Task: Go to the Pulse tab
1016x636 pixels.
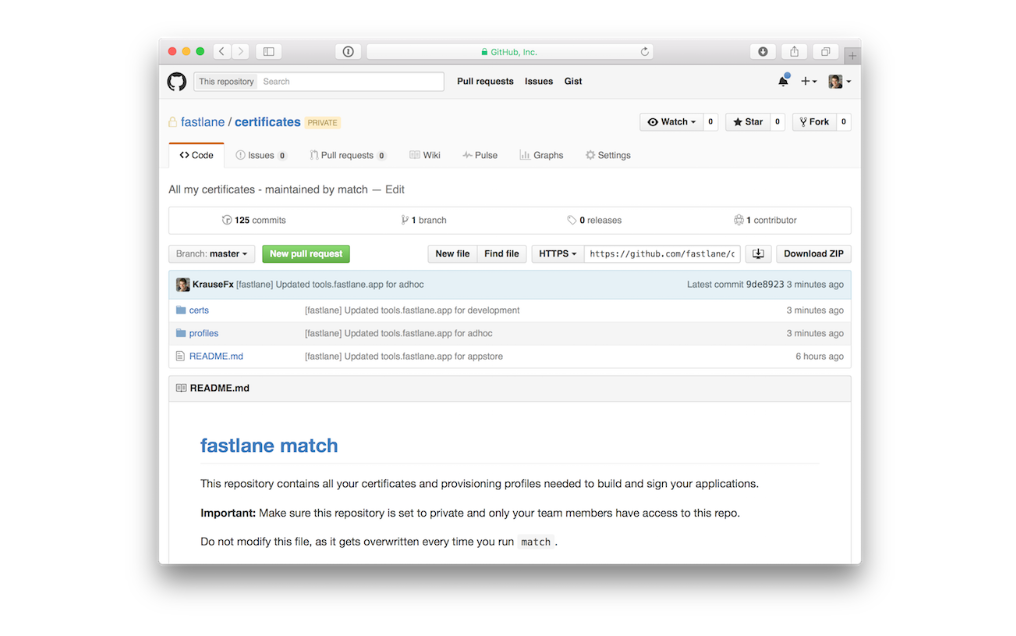Action: coord(480,155)
